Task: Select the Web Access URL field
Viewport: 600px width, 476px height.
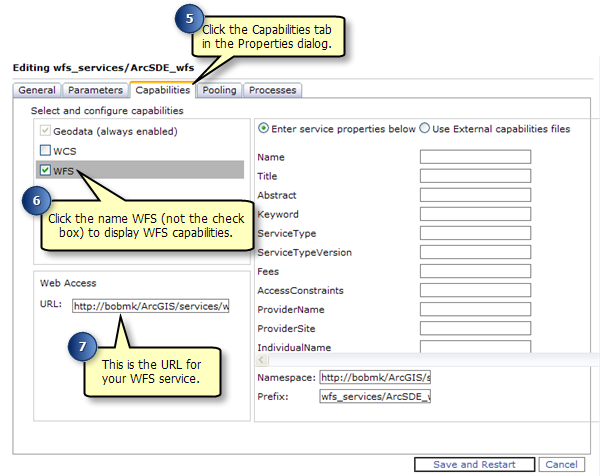Action: click(x=150, y=306)
